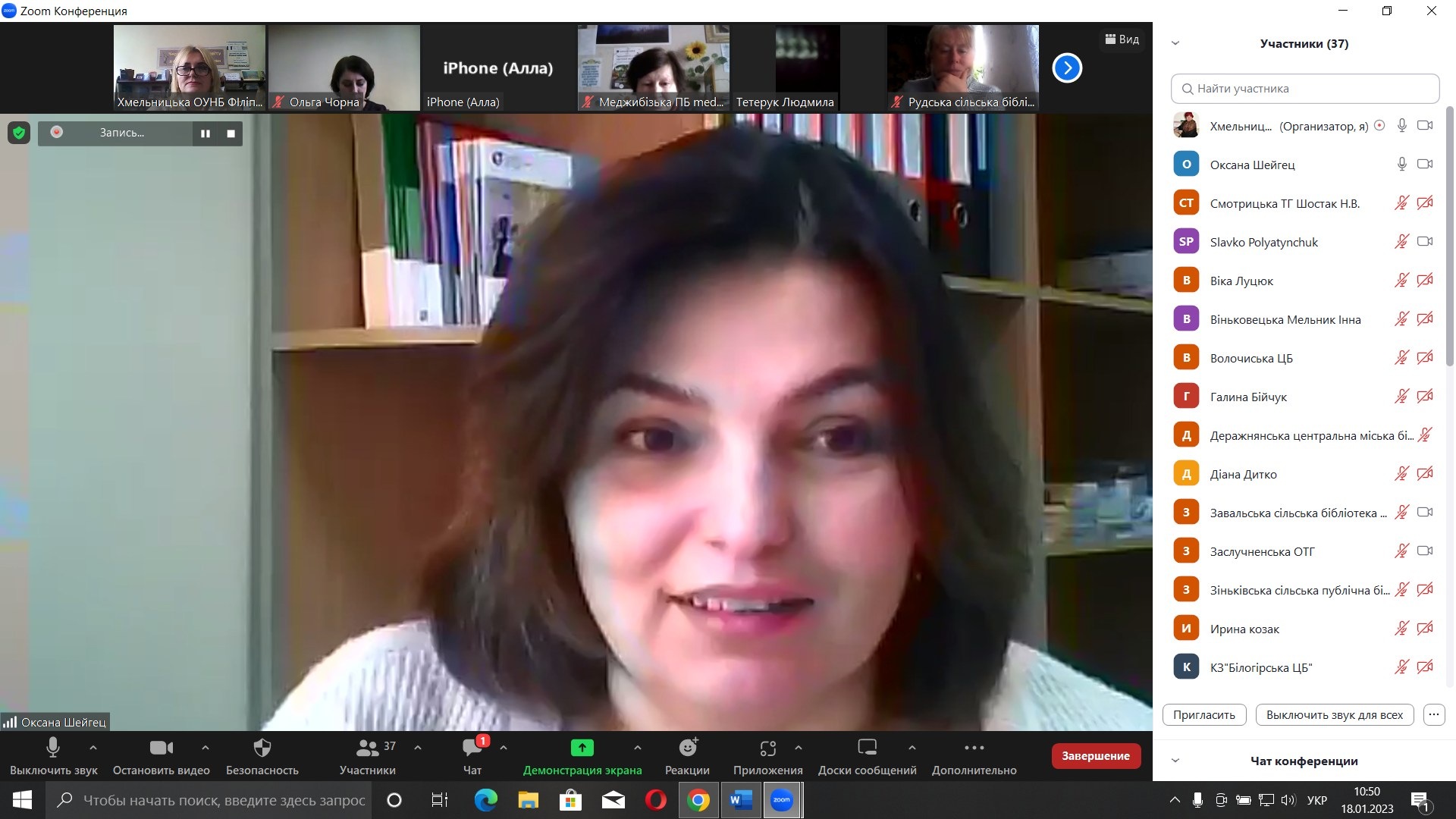Open the Apps (Приложения) panel
Image resolution: width=1456 pixels, height=819 pixels.
(x=767, y=756)
